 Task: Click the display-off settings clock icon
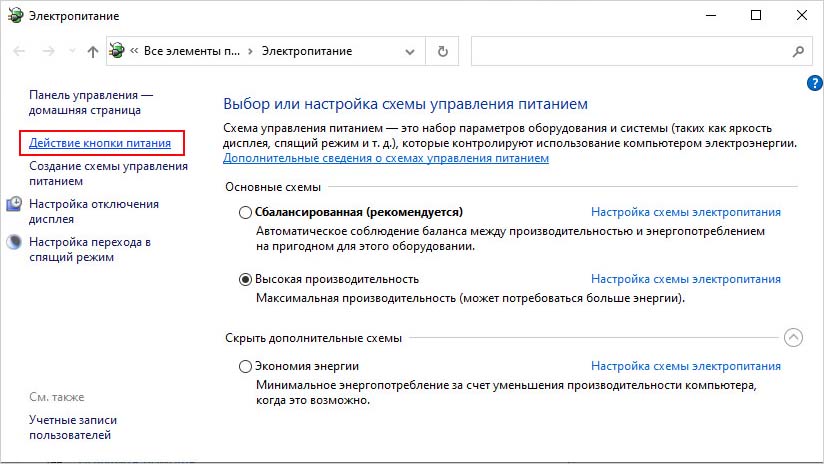[15, 204]
